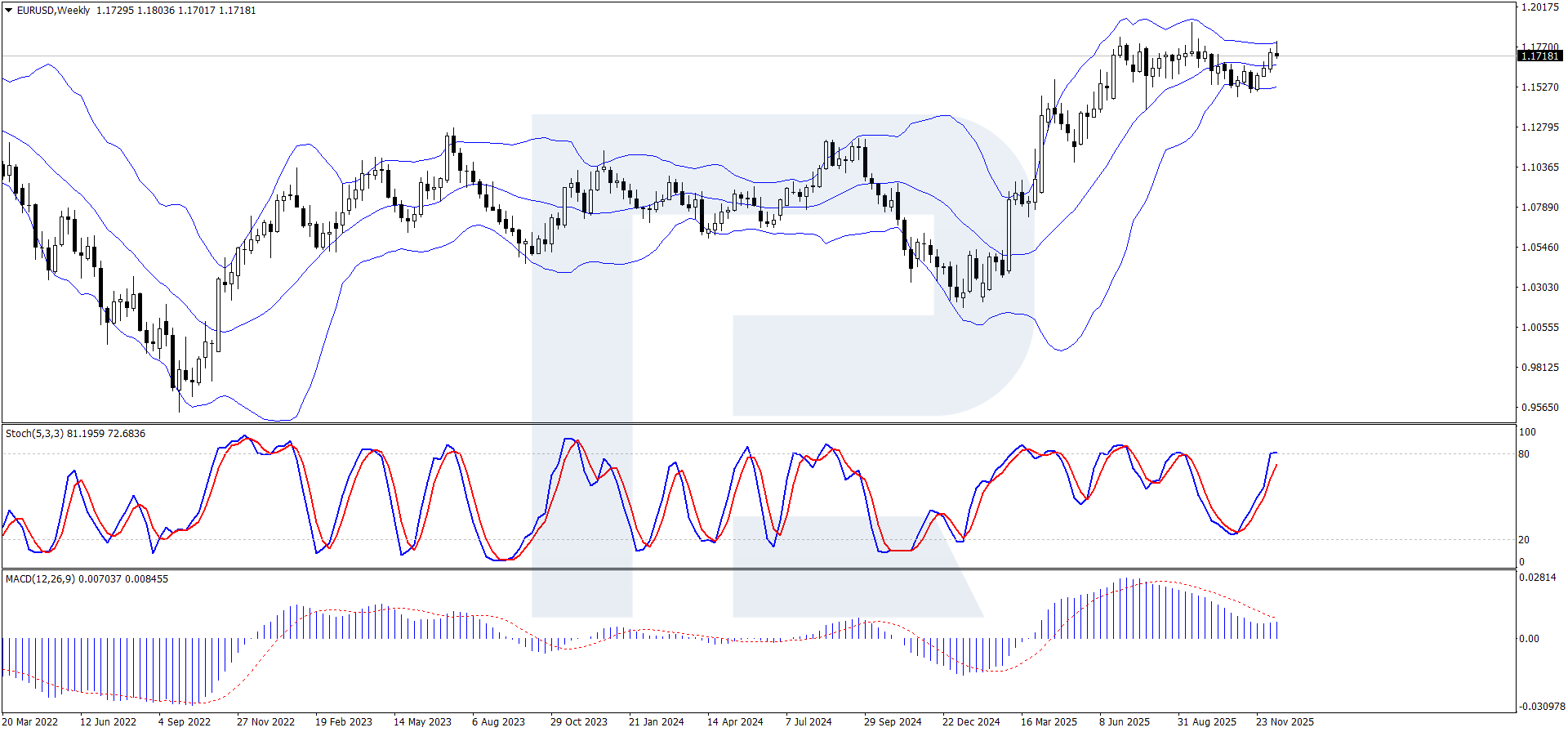The height and width of the screenshot is (732, 1568).
Task: Click the MACD 0.00 axis label
Action: click(1529, 639)
